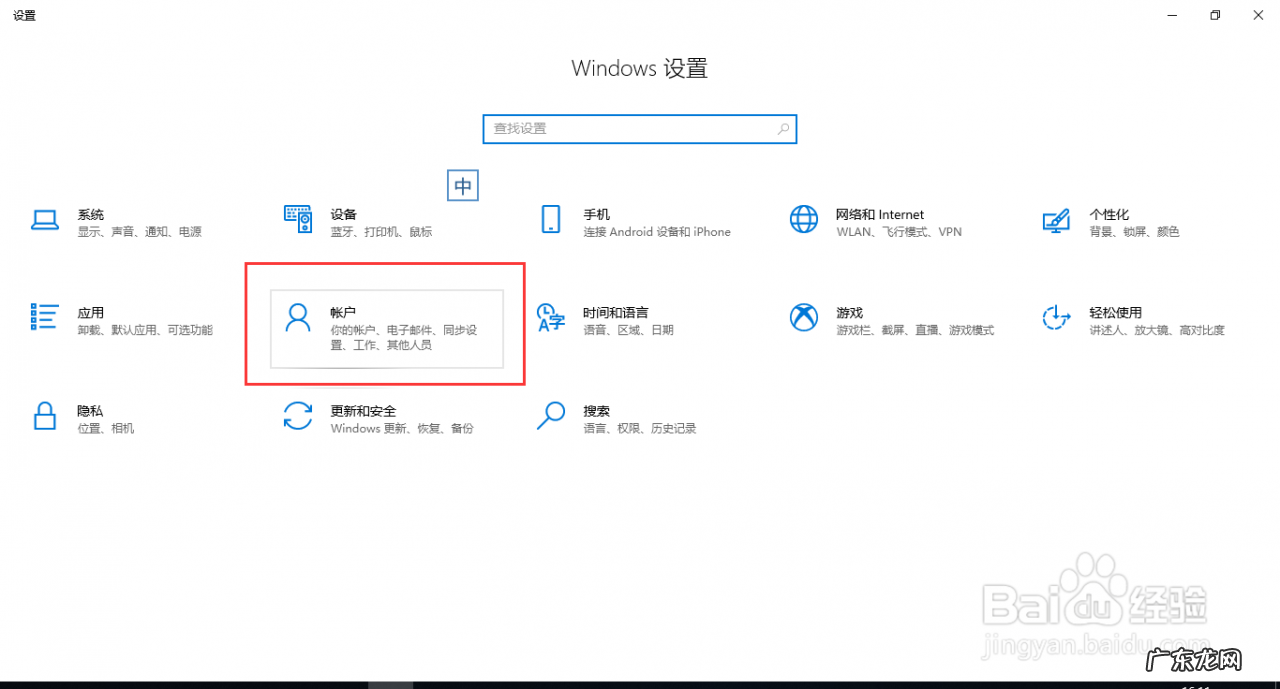Click the 个性化 (Personalization) icon
This screenshot has height=689, width=1280.
pyautogui.click(x=1056, y=220)
